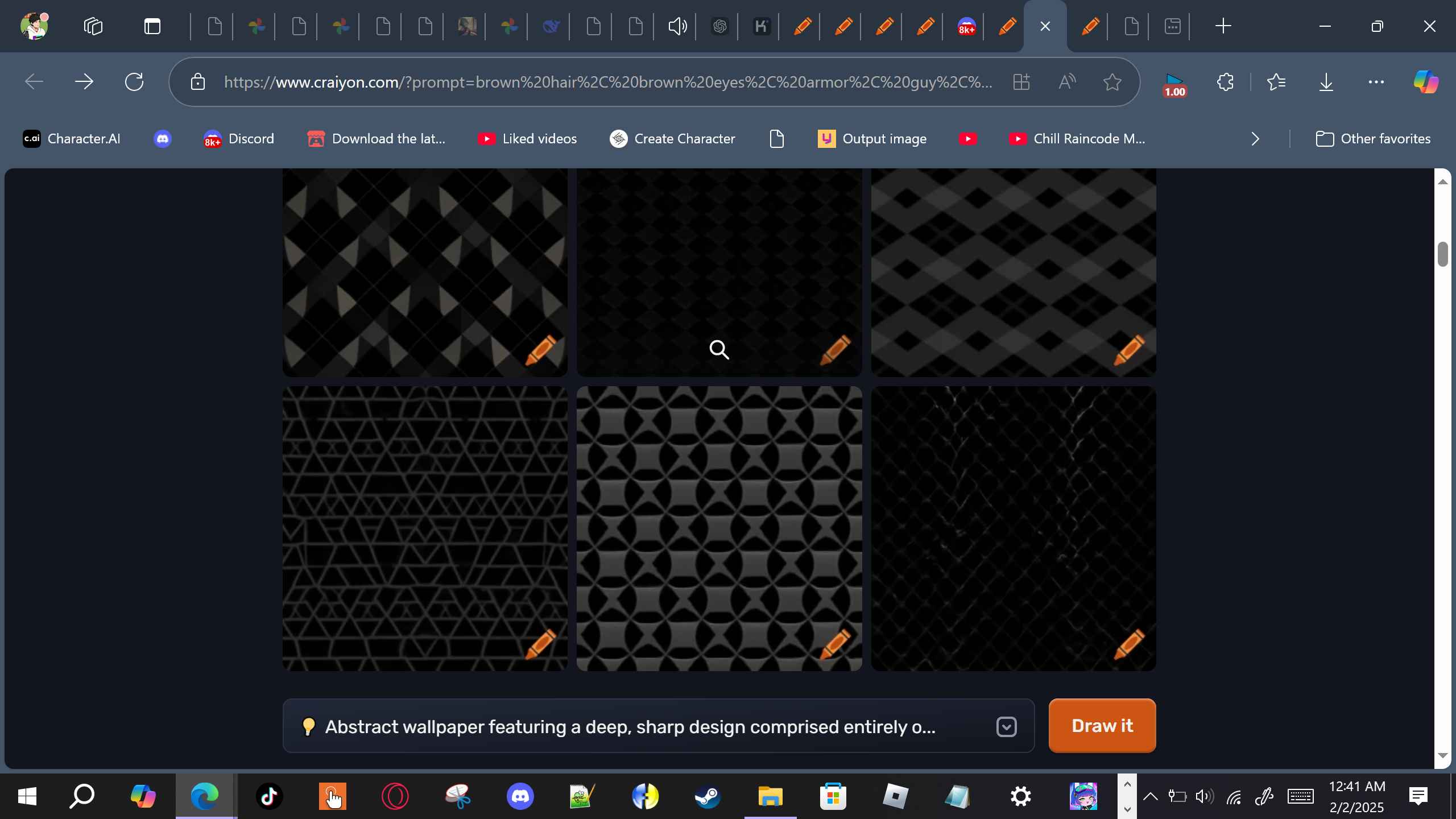Open Liked videos bookmark link

[x=527, y=139]
